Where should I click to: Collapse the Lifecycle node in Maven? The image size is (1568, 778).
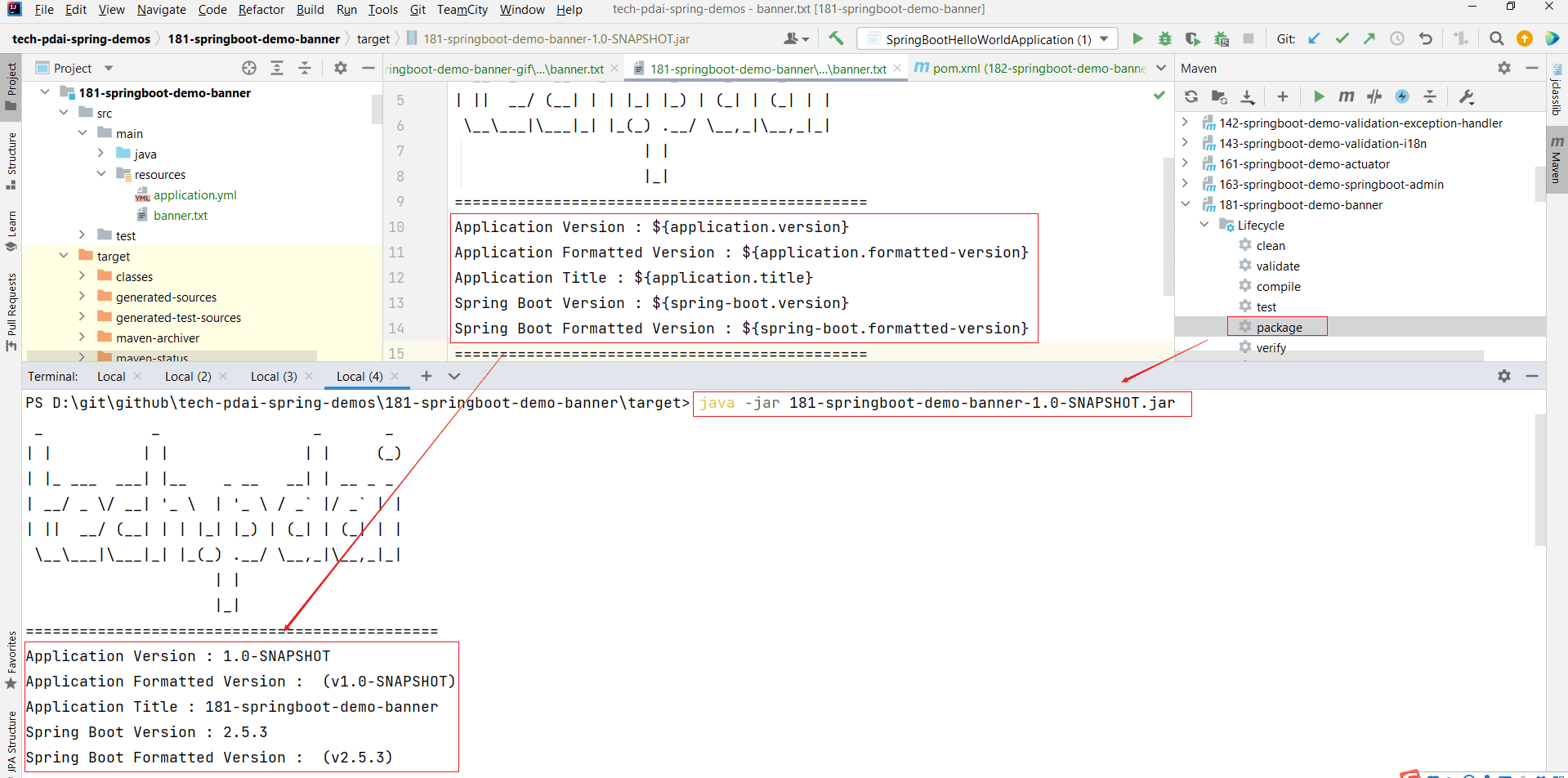tap(1204, 225)
